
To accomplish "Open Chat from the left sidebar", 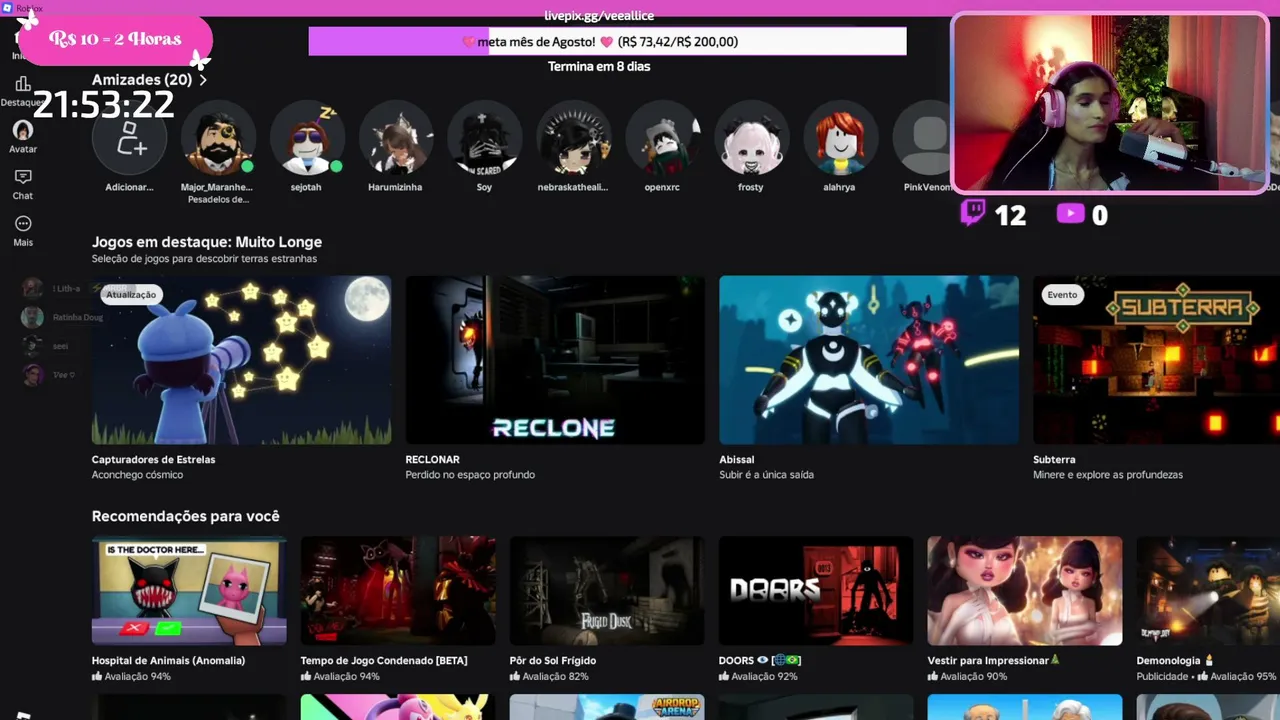I will tap(23, 177).
